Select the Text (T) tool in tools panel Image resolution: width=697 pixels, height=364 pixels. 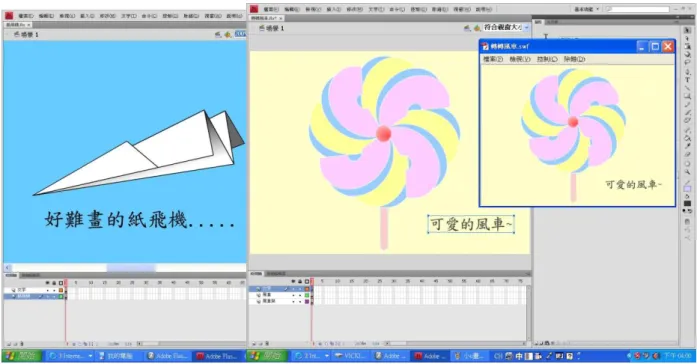point(687,80)
